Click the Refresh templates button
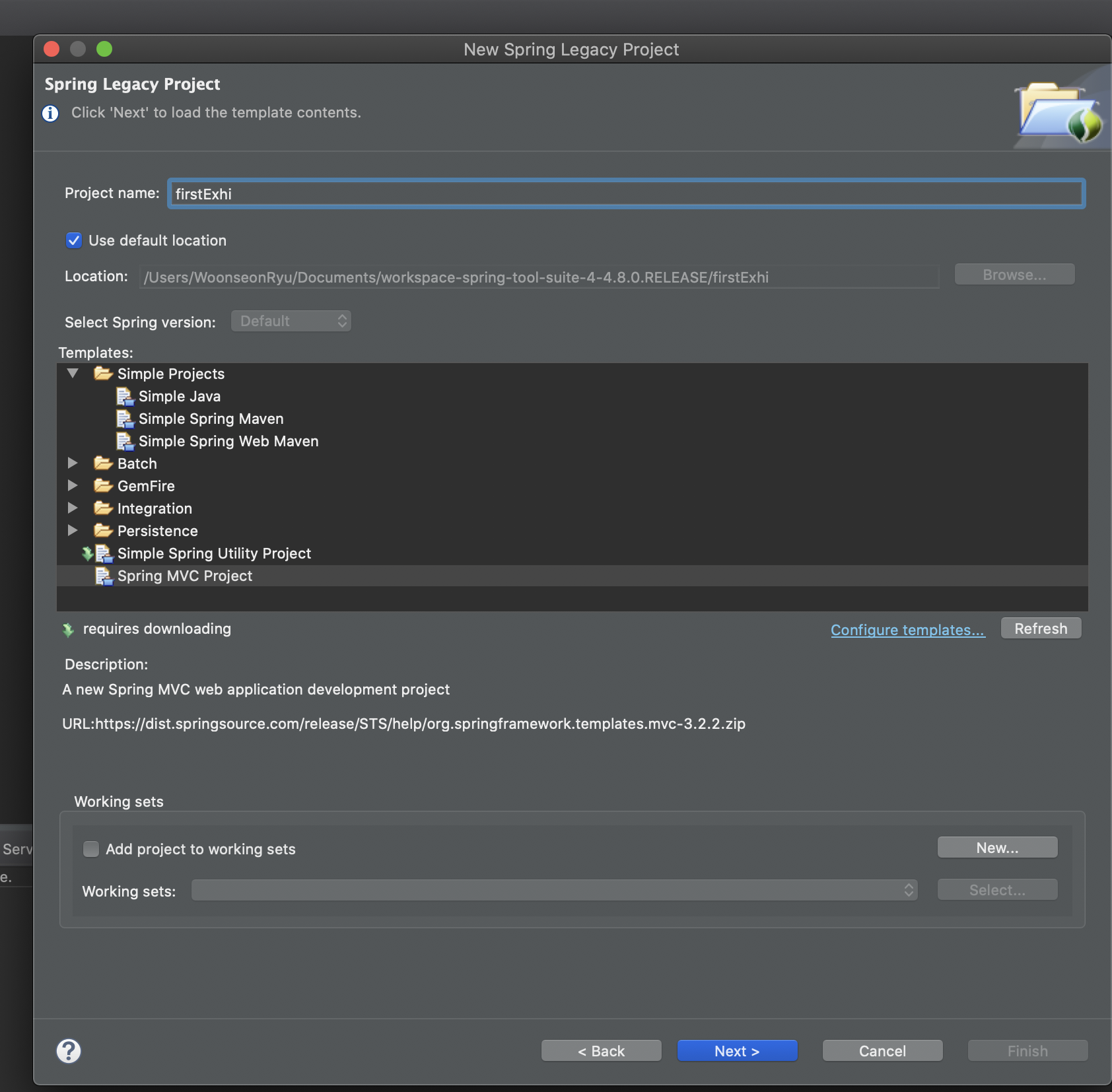The width and height of the screenshot is (1112, 1092). [x=1041, y=629]
